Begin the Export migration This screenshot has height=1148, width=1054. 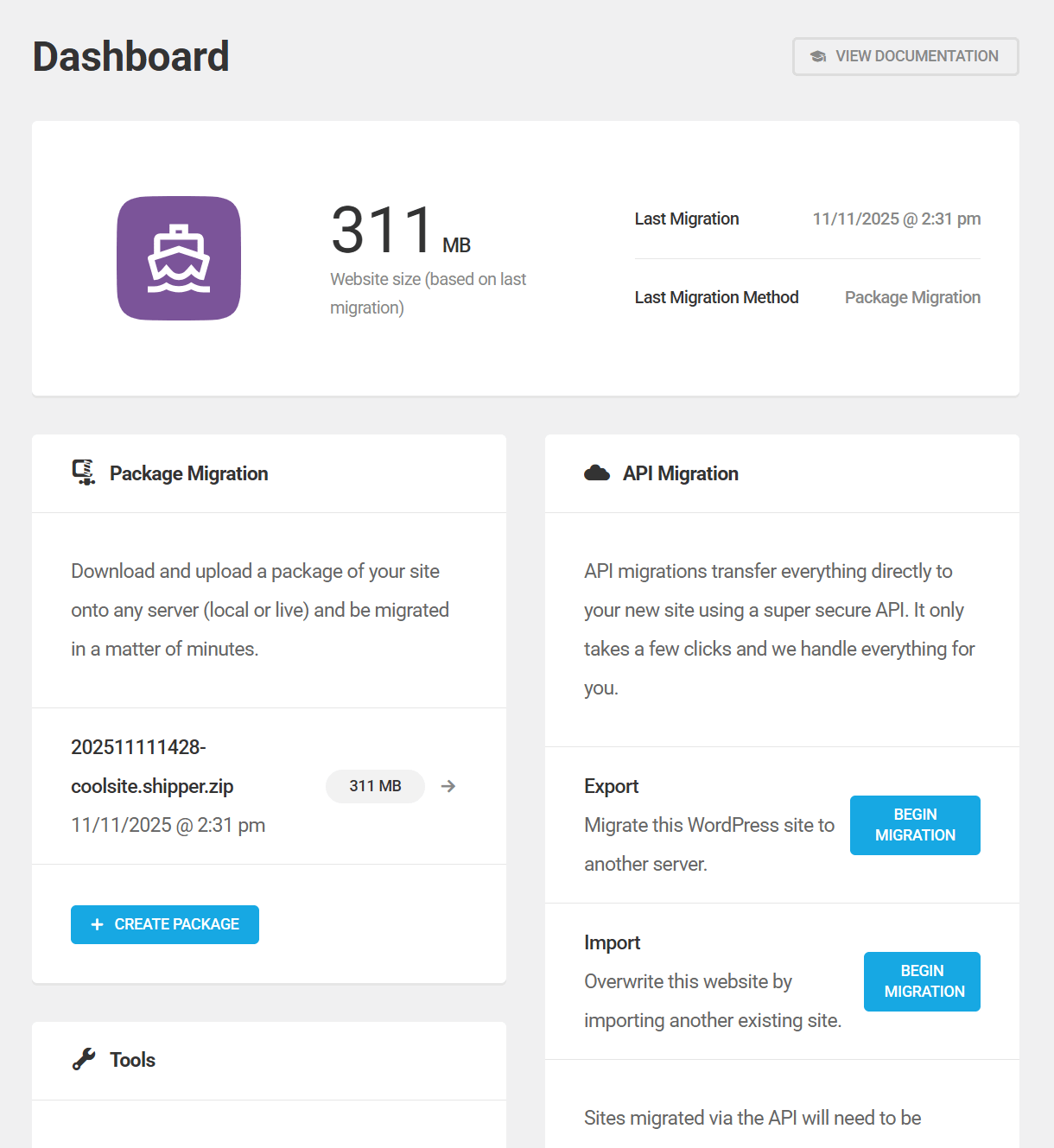(x=915, y=825)
